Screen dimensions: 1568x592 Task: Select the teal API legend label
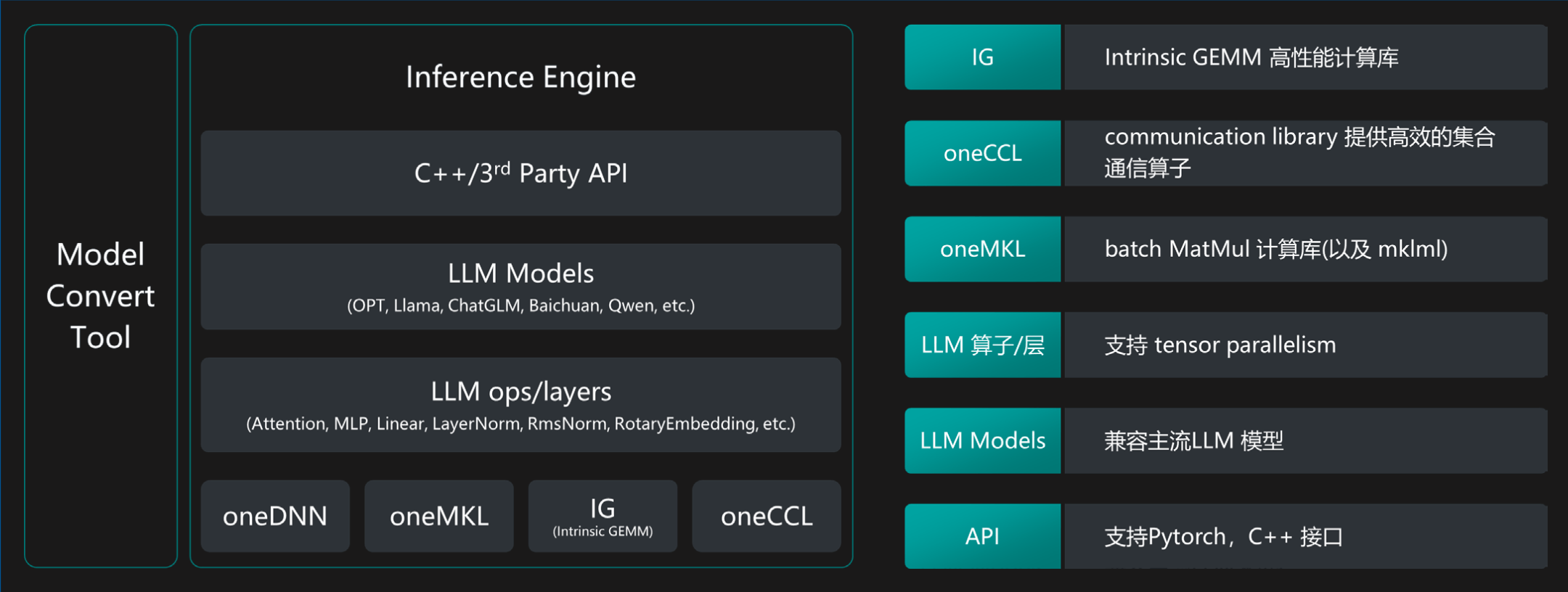click(x=982, y=536)
